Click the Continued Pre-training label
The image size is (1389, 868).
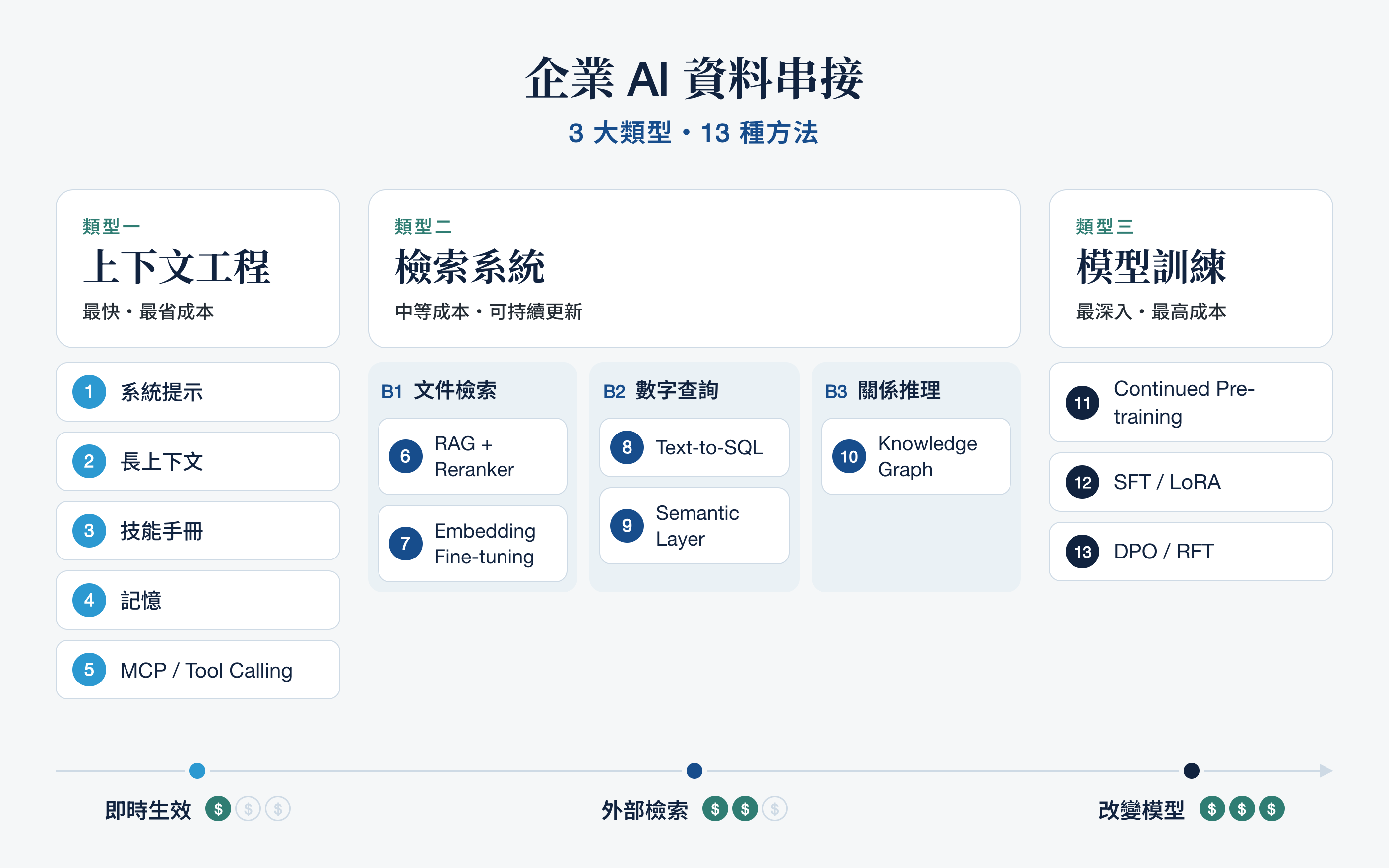(x=1184, y=402)
